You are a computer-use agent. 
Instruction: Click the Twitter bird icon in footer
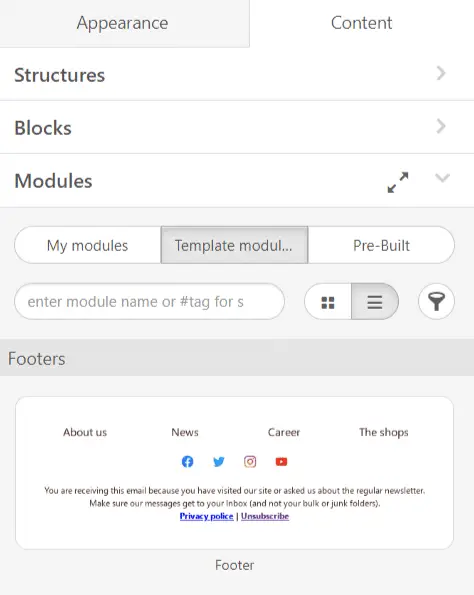tap(219, 461)
